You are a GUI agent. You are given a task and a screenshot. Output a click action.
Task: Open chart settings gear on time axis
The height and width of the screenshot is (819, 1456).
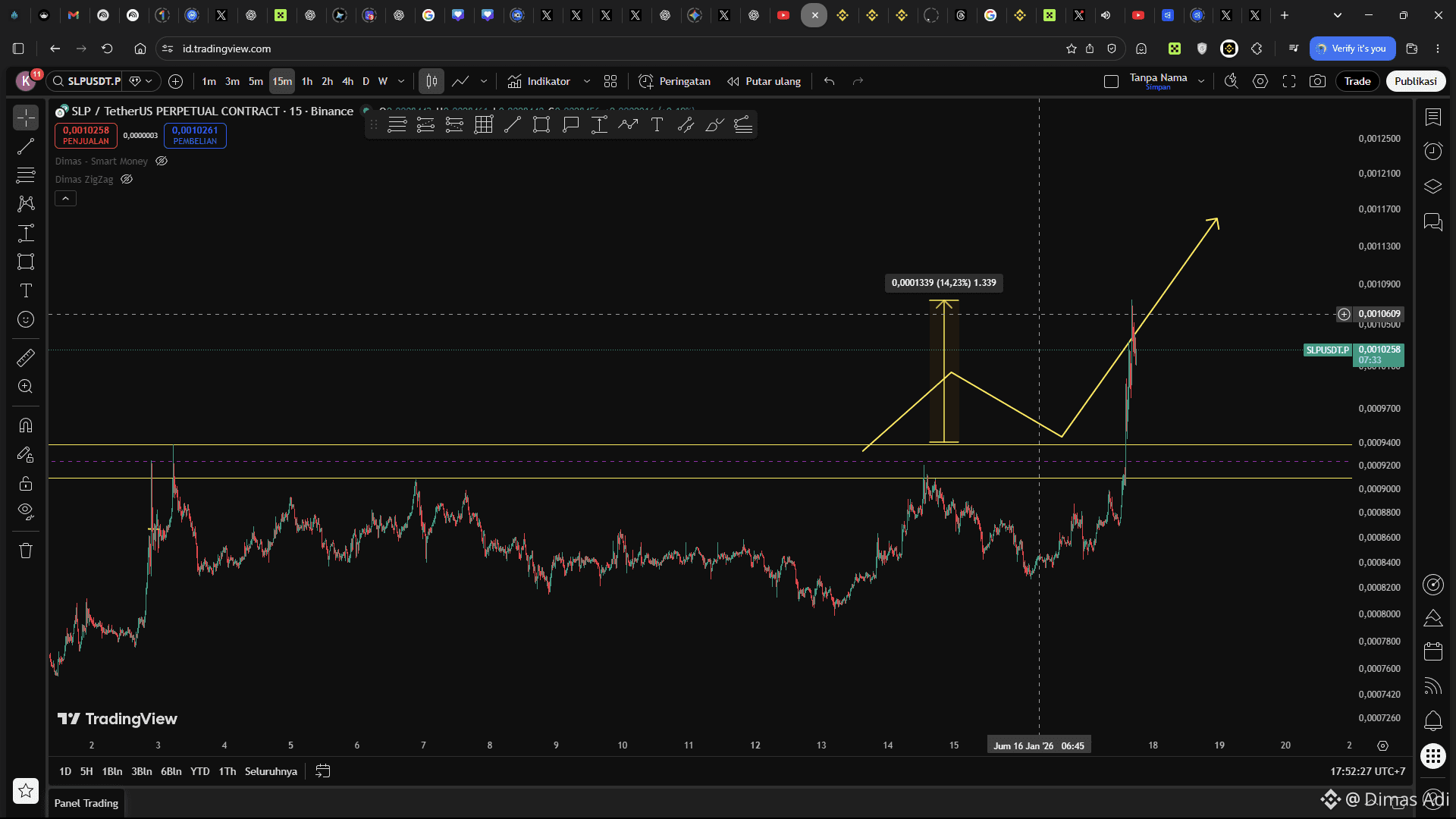pyautogui.click(x=1382, y=745)
